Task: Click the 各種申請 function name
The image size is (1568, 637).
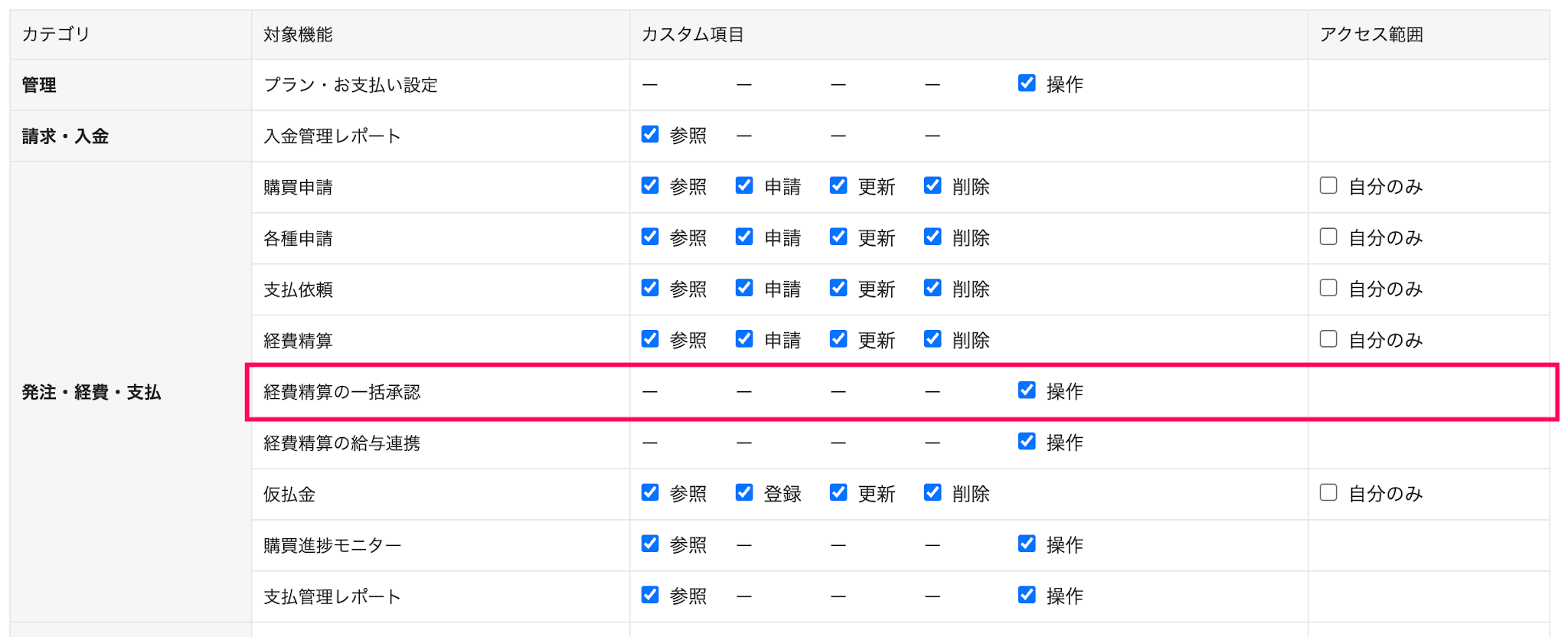Action: pos(298,239)
